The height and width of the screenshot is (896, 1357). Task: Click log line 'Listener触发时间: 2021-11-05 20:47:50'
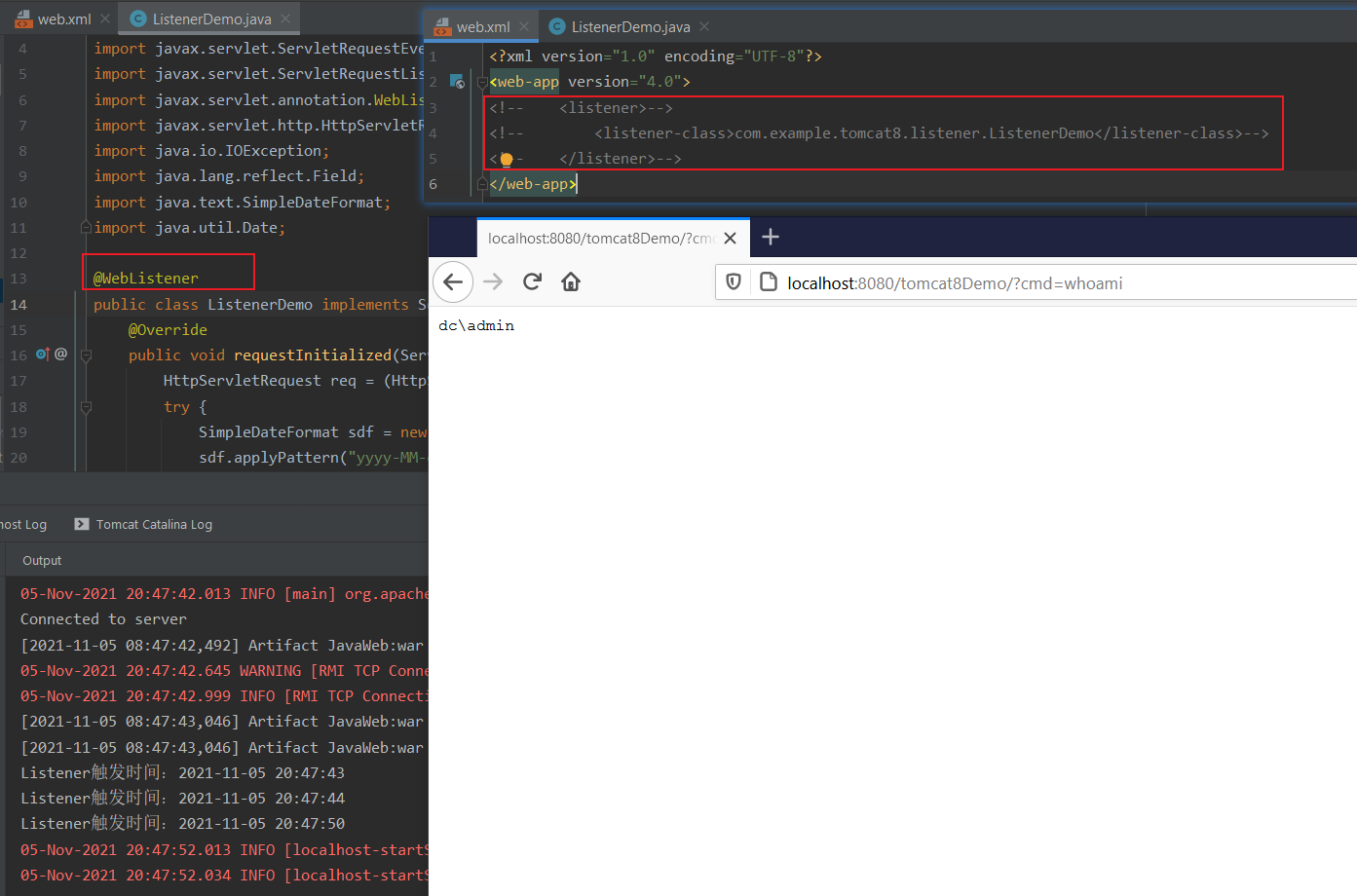[x=182, y=823]
